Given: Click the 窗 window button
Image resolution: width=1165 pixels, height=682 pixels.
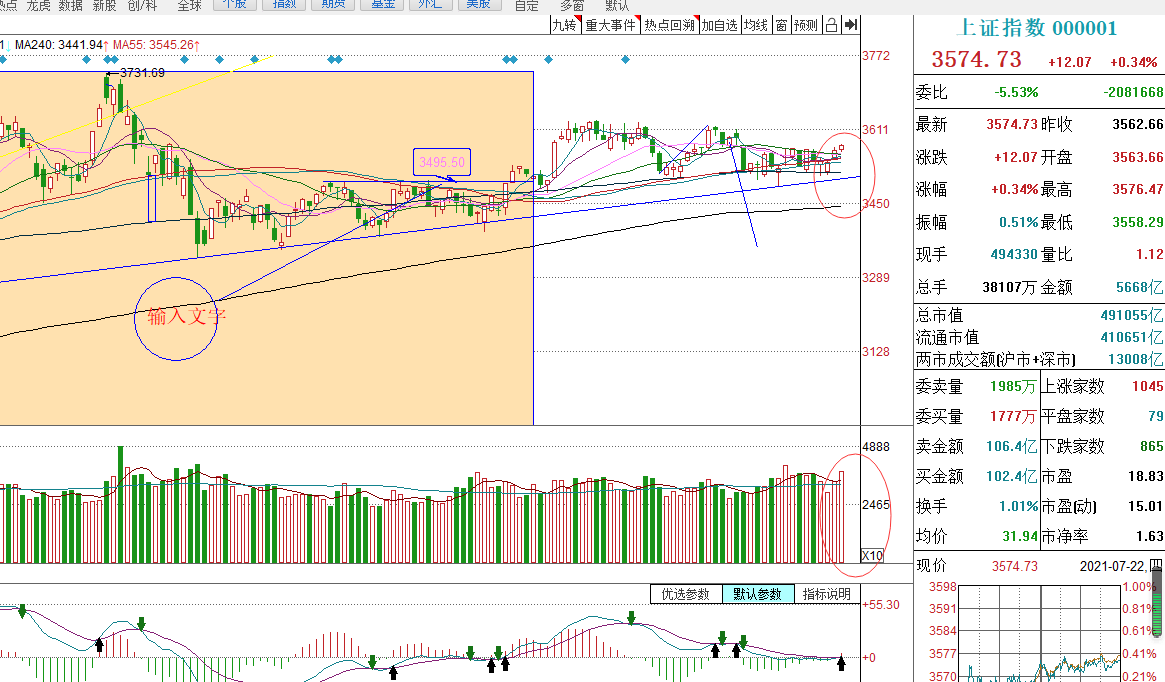Looking at the screenshot, I should click(x=782, y=25).
